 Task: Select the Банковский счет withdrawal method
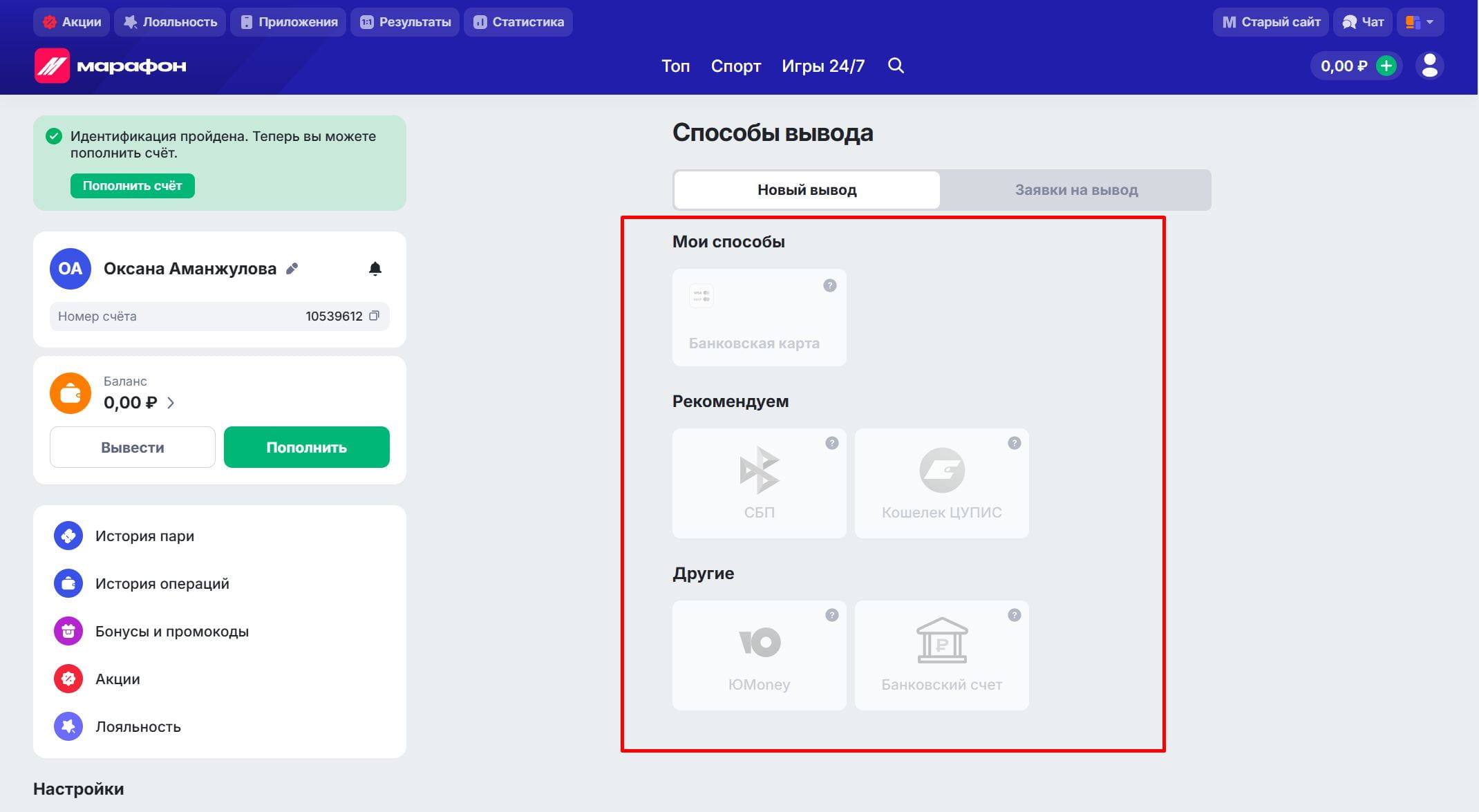click(942, 655)
